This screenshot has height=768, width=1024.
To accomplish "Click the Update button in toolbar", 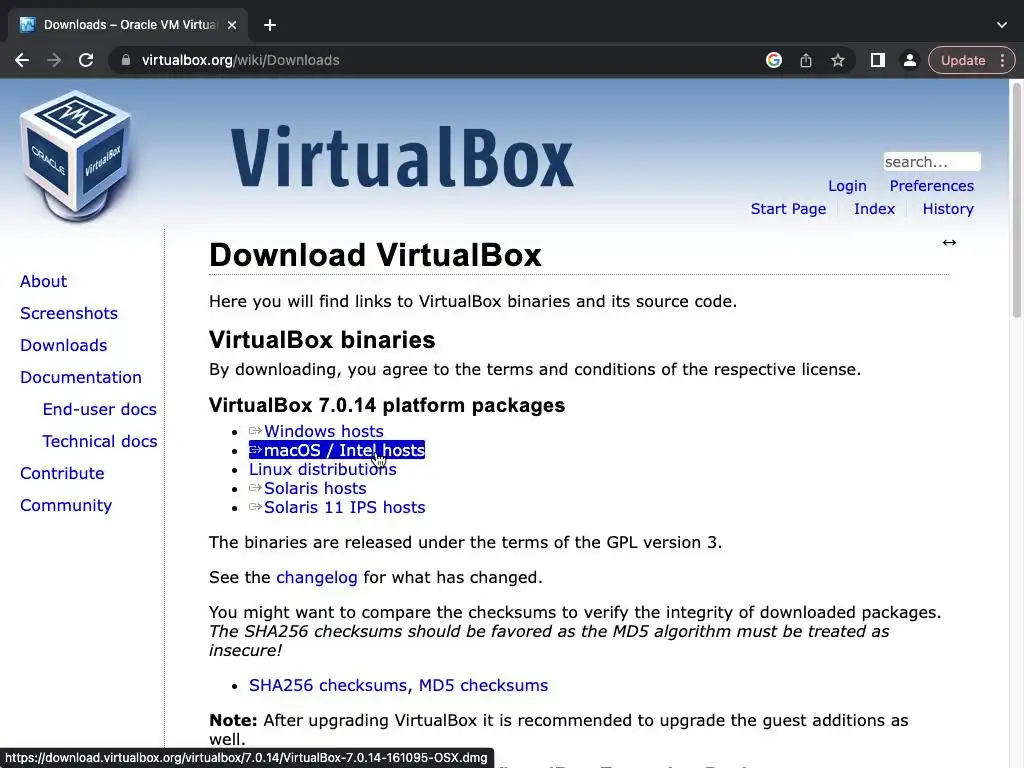I will (963, 60).
